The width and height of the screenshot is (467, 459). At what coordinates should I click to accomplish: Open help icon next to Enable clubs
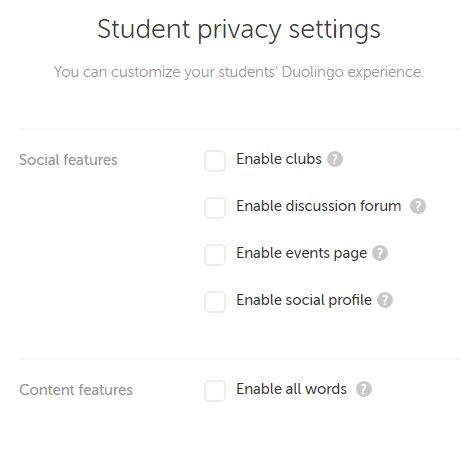(335, 159)
